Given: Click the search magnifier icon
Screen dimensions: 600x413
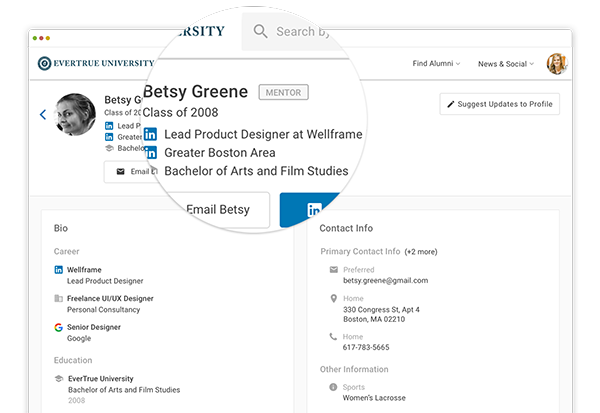Looking at the screenshot, I should (x=261, y=31).
